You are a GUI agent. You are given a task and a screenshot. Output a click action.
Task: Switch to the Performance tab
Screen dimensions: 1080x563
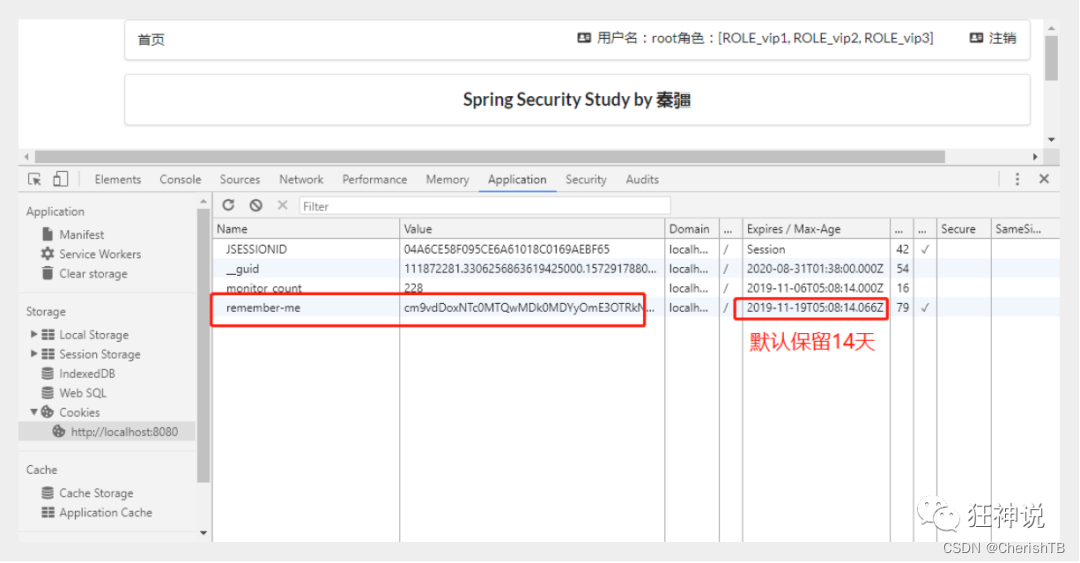click(375, 179)
